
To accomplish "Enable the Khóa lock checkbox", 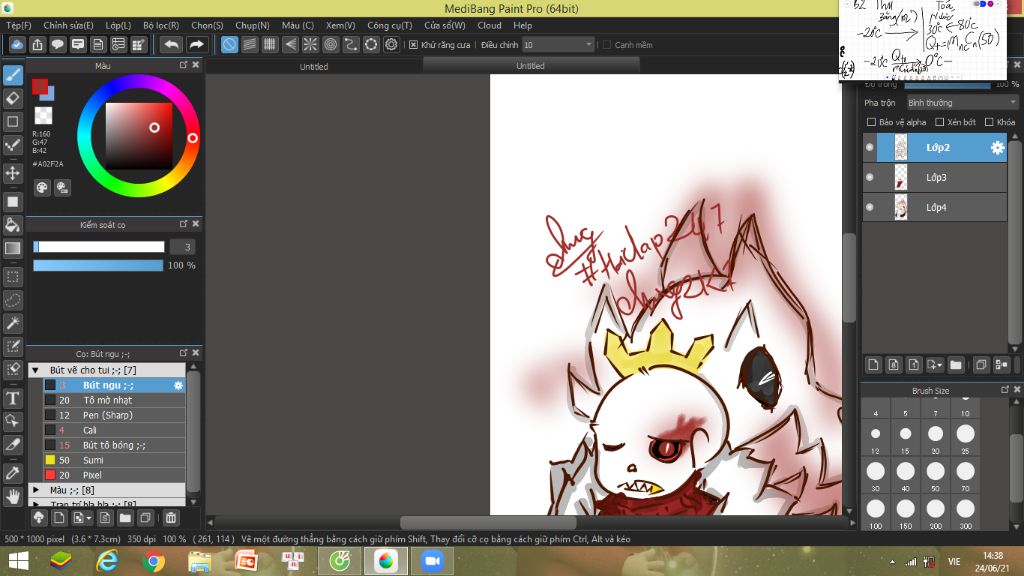I will click(x=989, y=122).
